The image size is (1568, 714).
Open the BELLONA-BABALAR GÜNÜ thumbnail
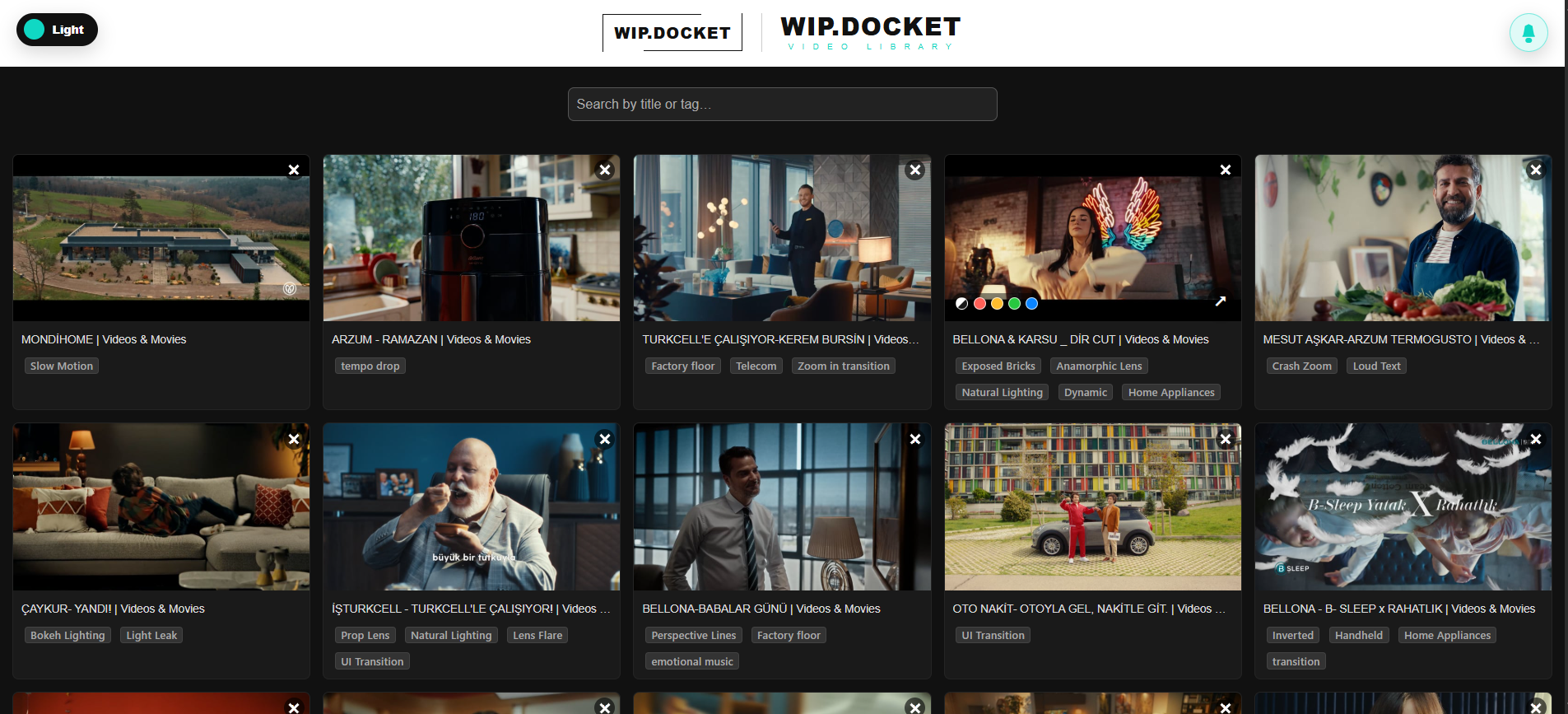tap(782, 507)
